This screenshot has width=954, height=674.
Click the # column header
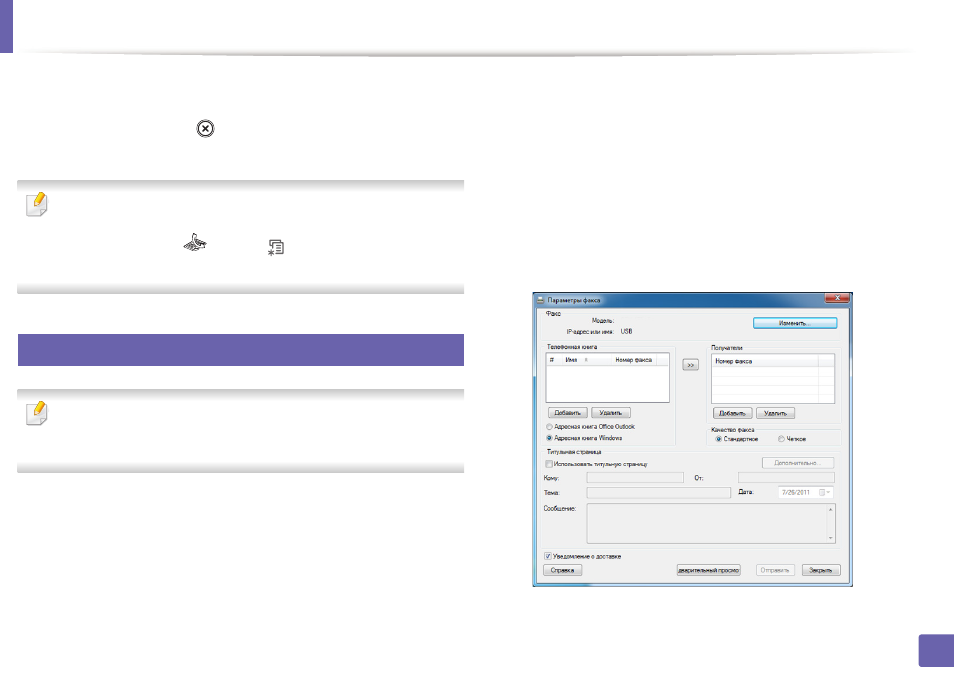tap(553, 360)
